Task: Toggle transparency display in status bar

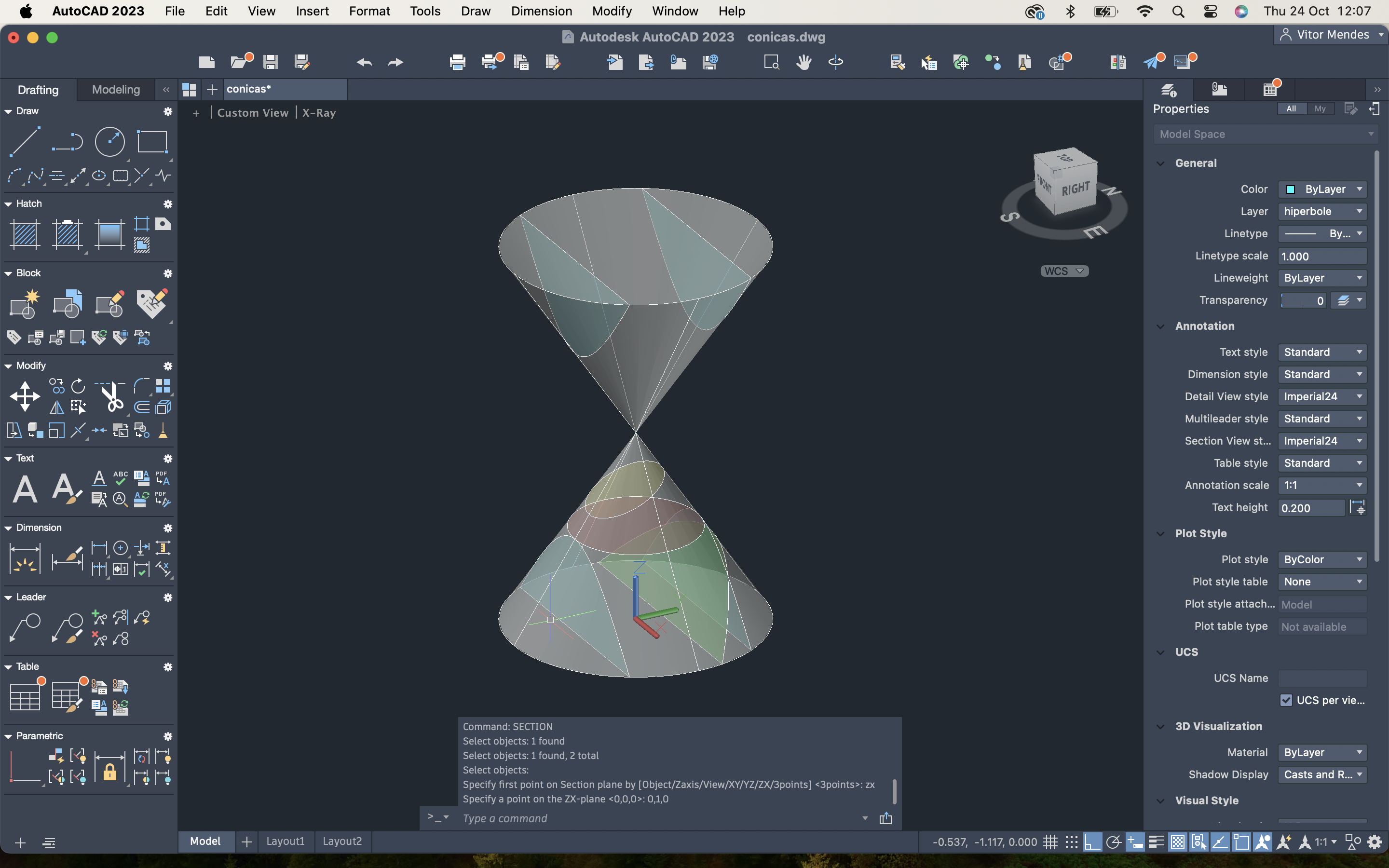Action: click(x=1178, y=842)
